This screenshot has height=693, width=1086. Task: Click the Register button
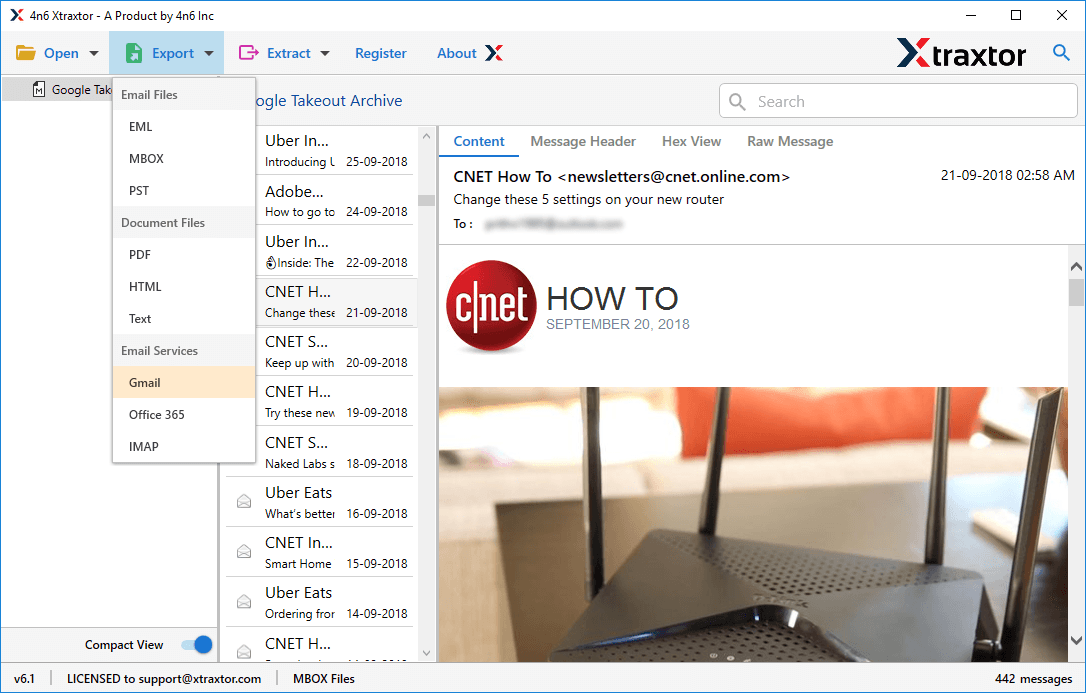[x=381, y=53]
